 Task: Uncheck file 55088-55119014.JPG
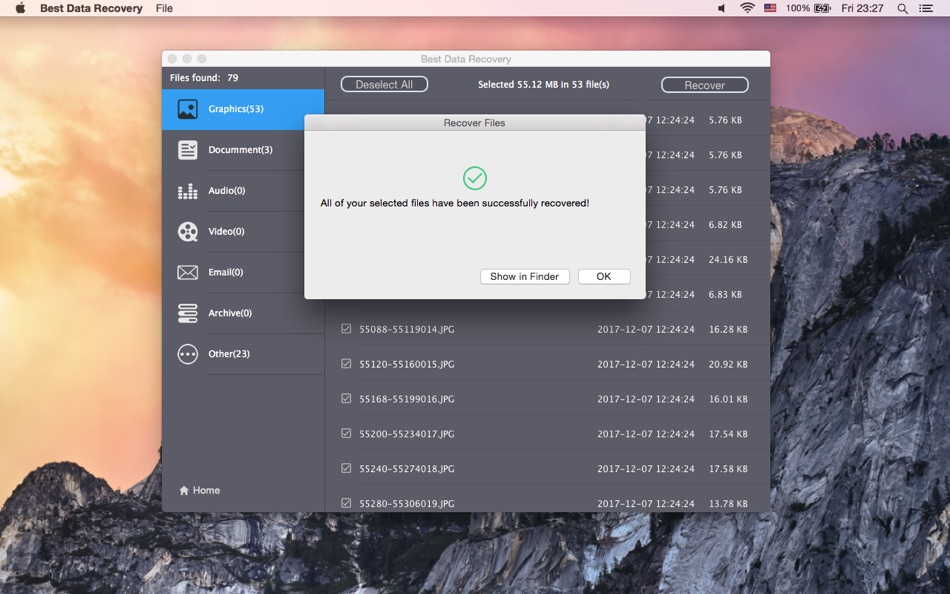coord(346,329)
